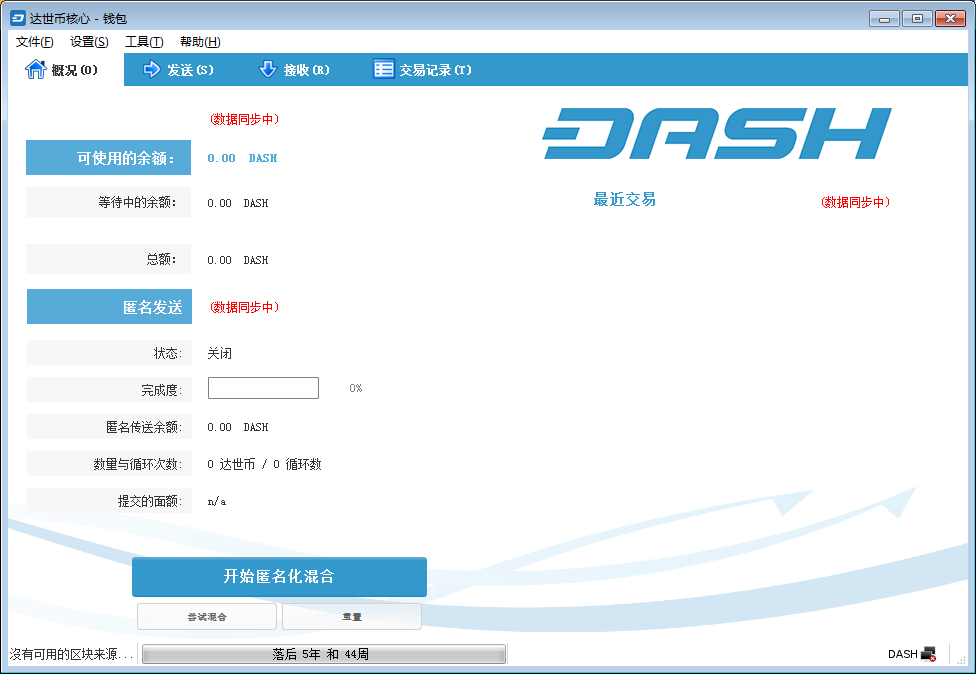Open the 设置(S) menu

89,42
